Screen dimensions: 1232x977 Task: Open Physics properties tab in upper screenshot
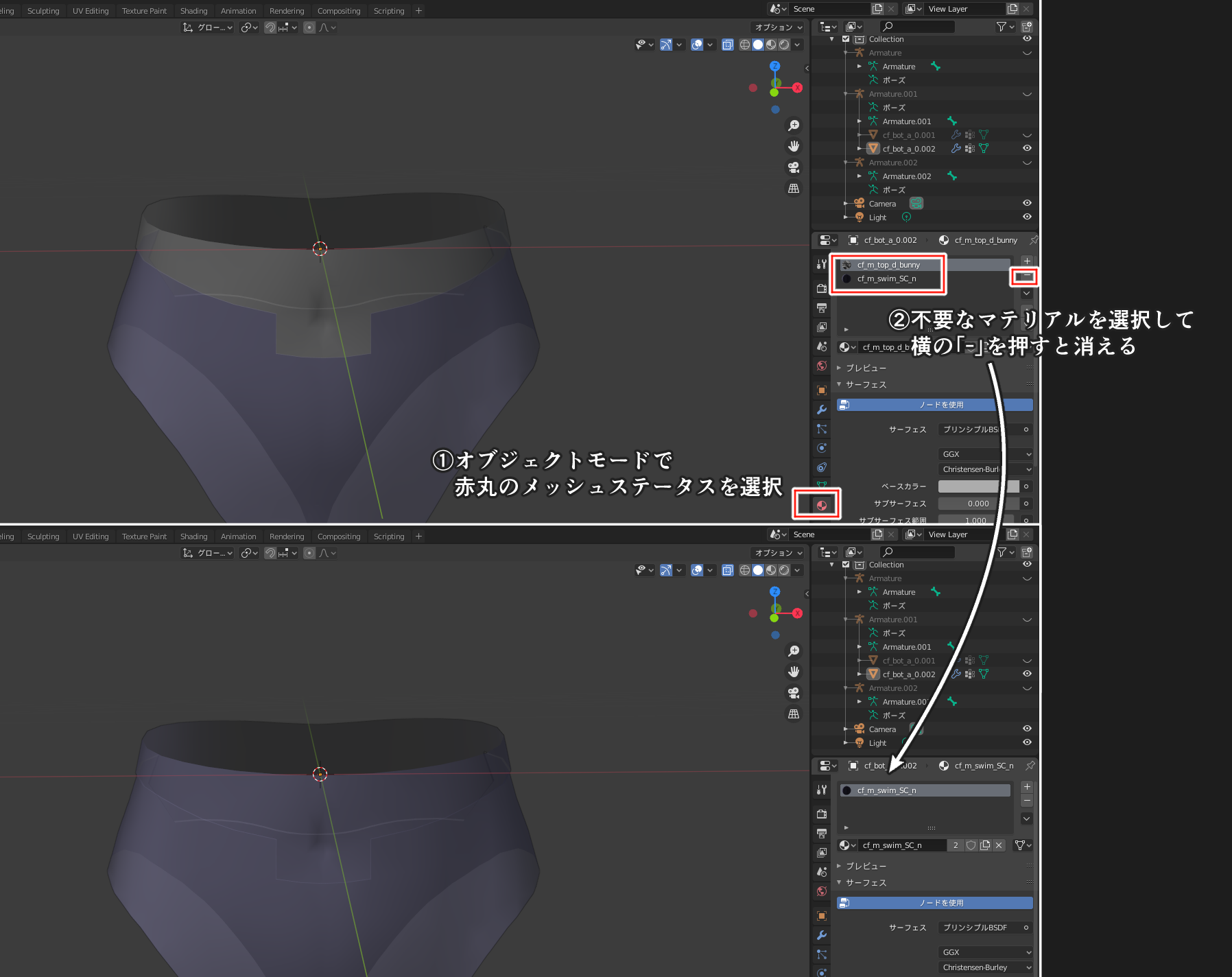coord(821,448)
